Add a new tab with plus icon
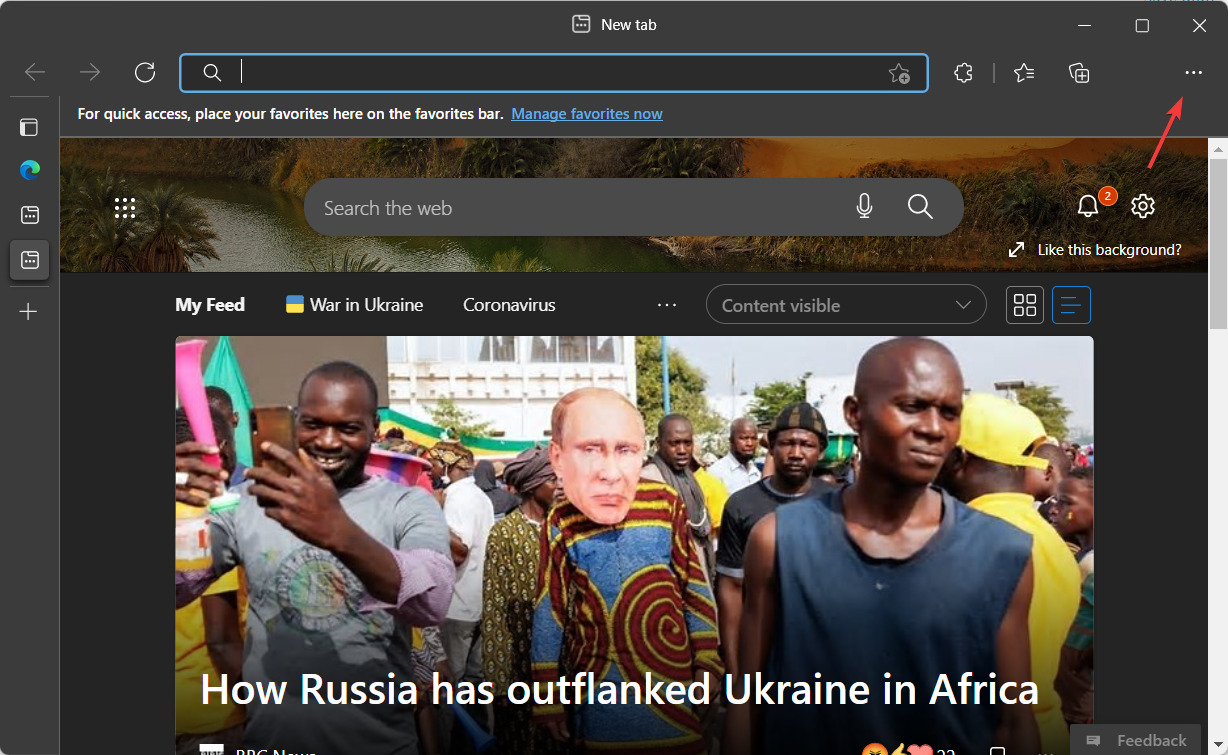 (x=29, y=312)
